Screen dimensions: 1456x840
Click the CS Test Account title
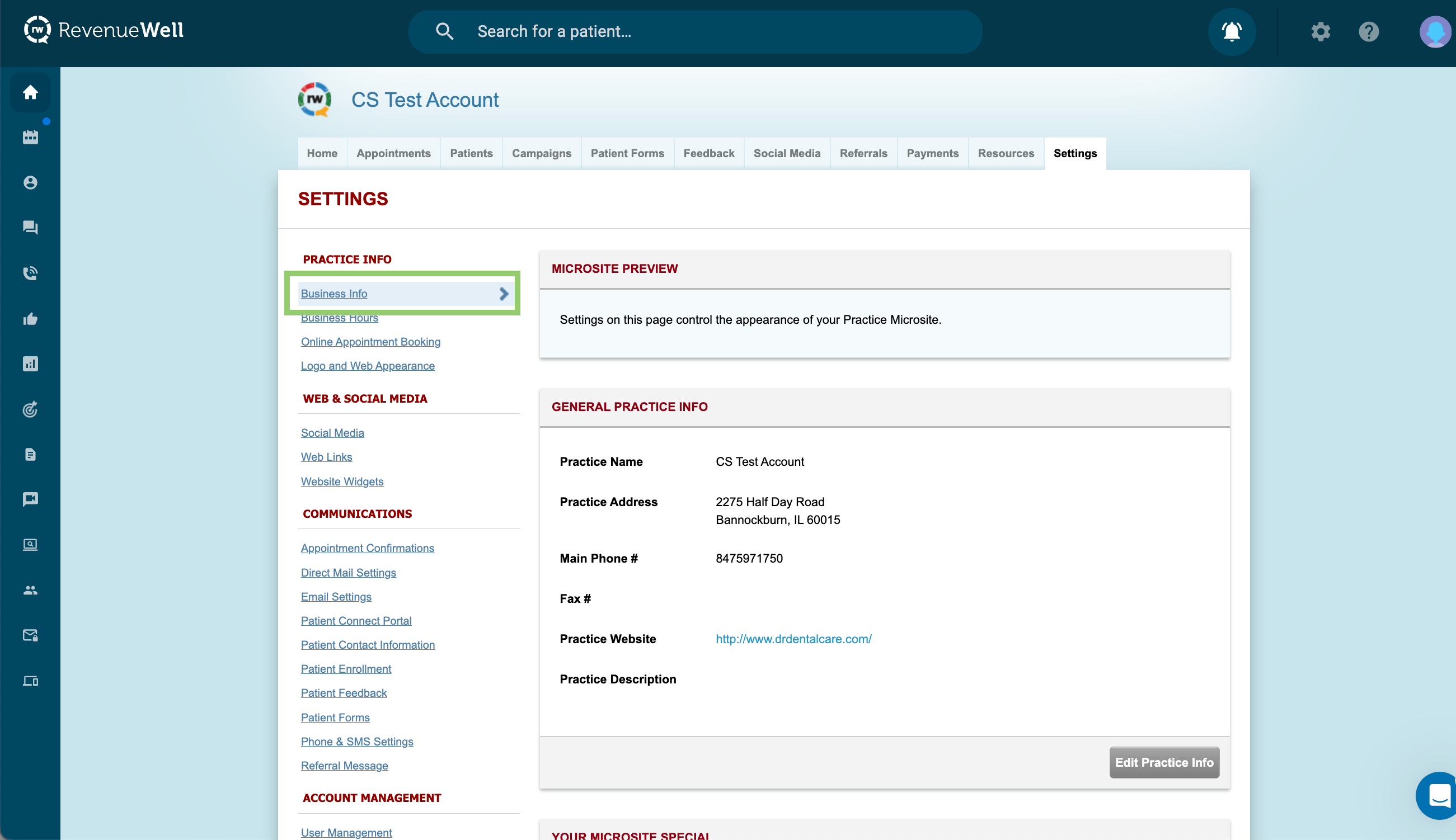point(425,100)
